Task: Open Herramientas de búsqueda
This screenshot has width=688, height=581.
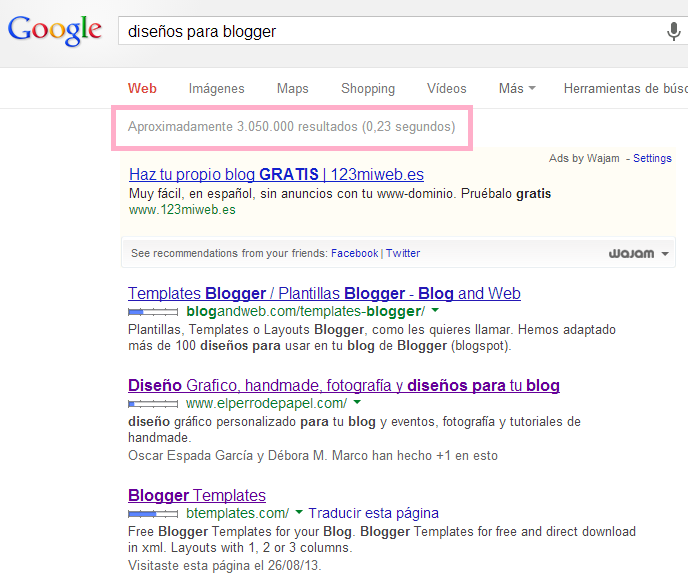Action: [x=626, y=89]
